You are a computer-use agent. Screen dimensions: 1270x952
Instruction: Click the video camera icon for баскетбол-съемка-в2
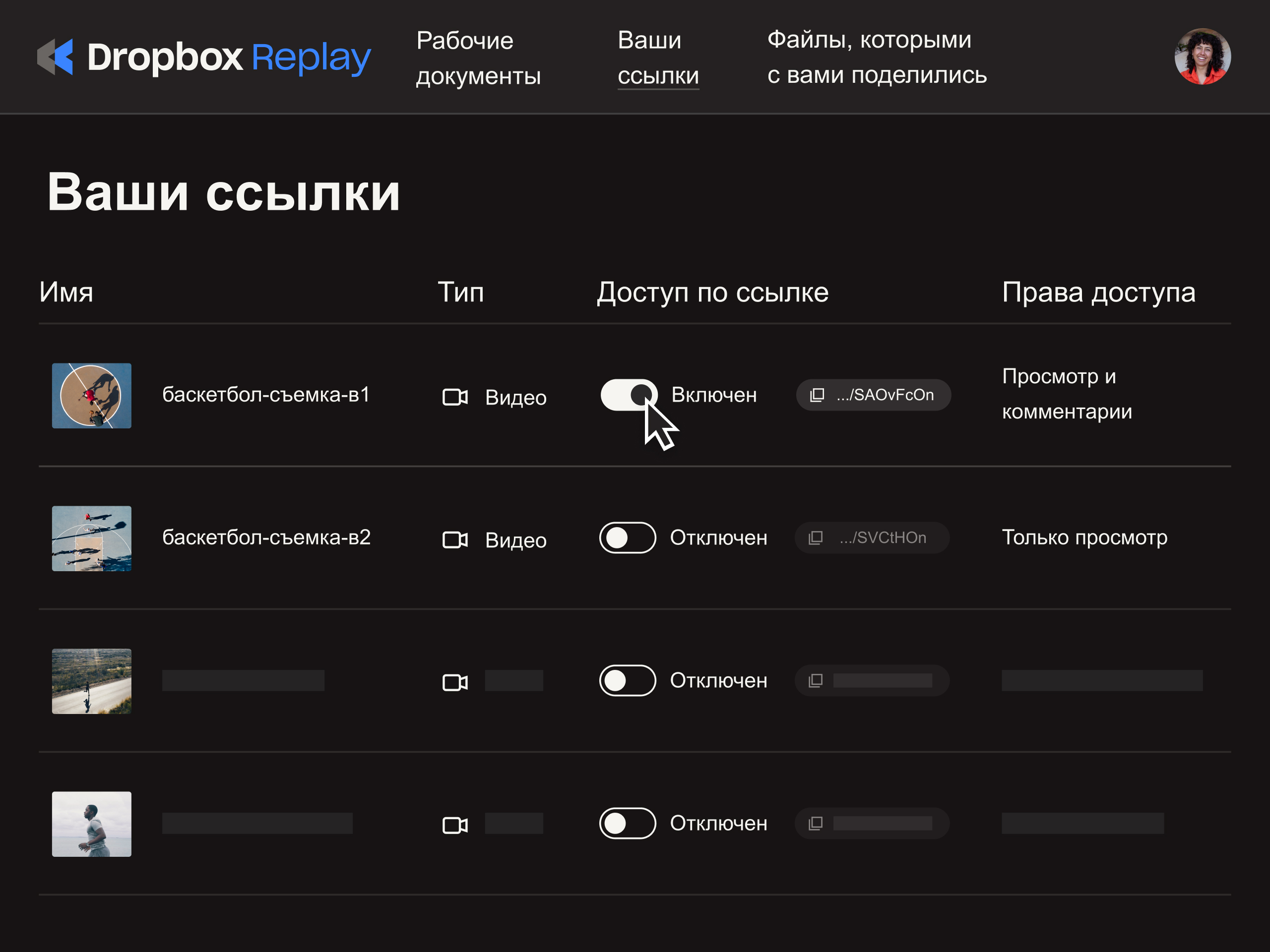click(x=455, y=540)
